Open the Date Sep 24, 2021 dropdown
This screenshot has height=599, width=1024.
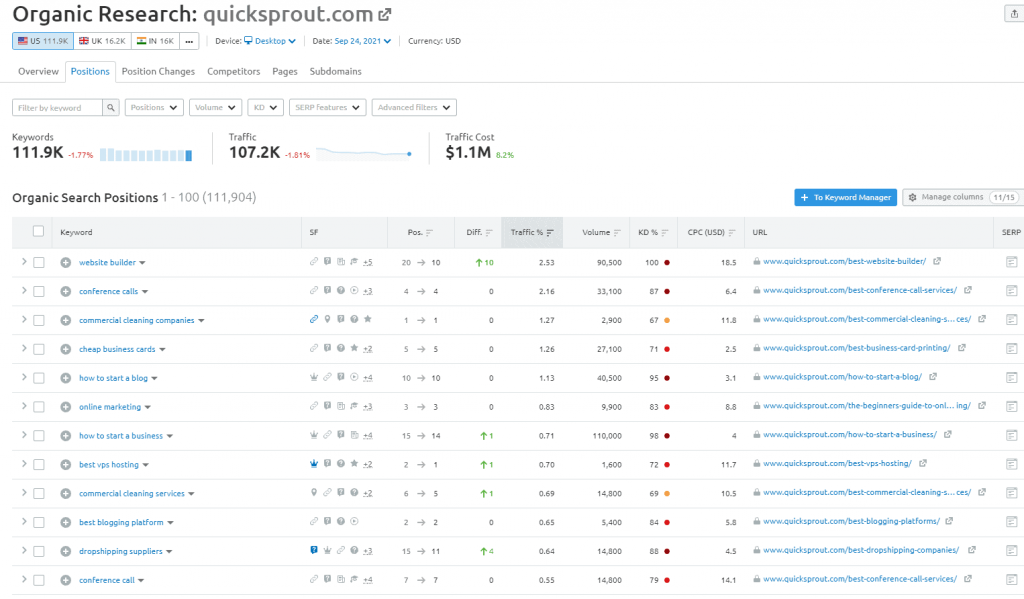(362, 41)
